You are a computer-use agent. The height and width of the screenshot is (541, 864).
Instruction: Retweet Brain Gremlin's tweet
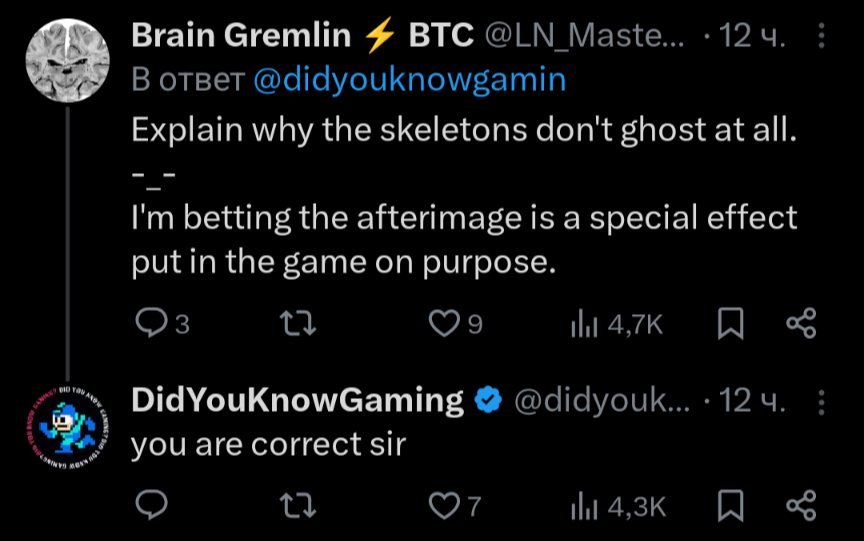pos(294,322)
